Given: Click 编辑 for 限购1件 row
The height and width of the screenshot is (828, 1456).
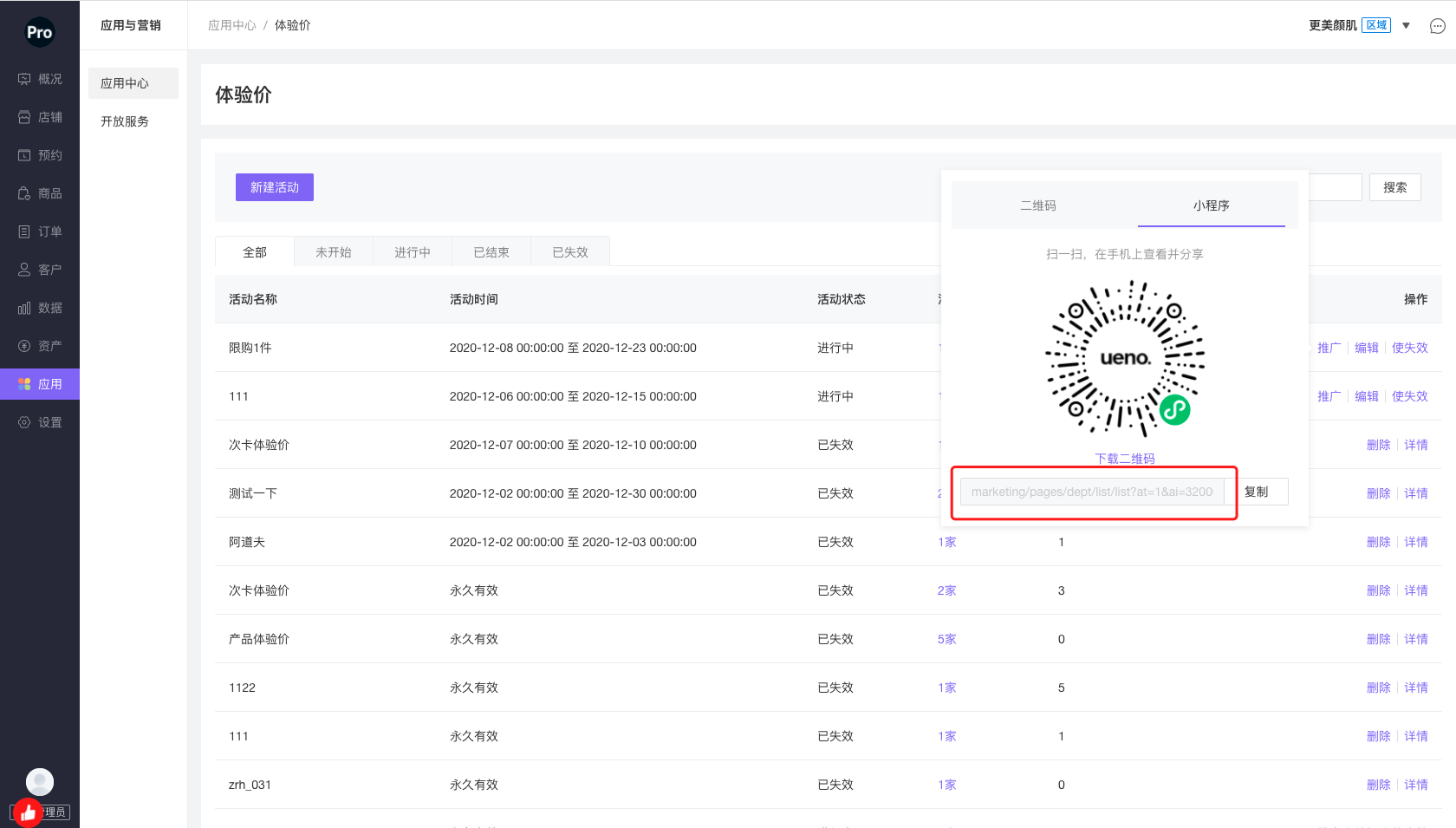Looking at the screenshot, I should pyautogui.click(x=1367, y=348).
